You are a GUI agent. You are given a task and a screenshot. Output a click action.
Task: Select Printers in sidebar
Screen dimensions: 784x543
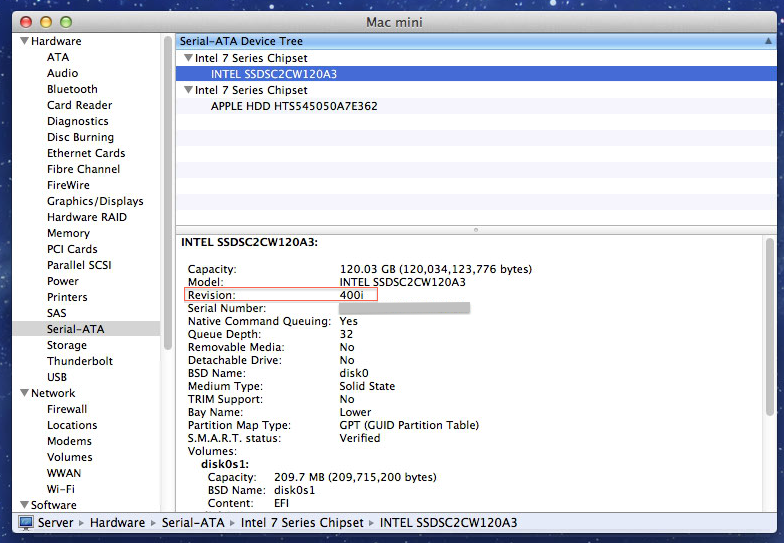coord(67,297)
